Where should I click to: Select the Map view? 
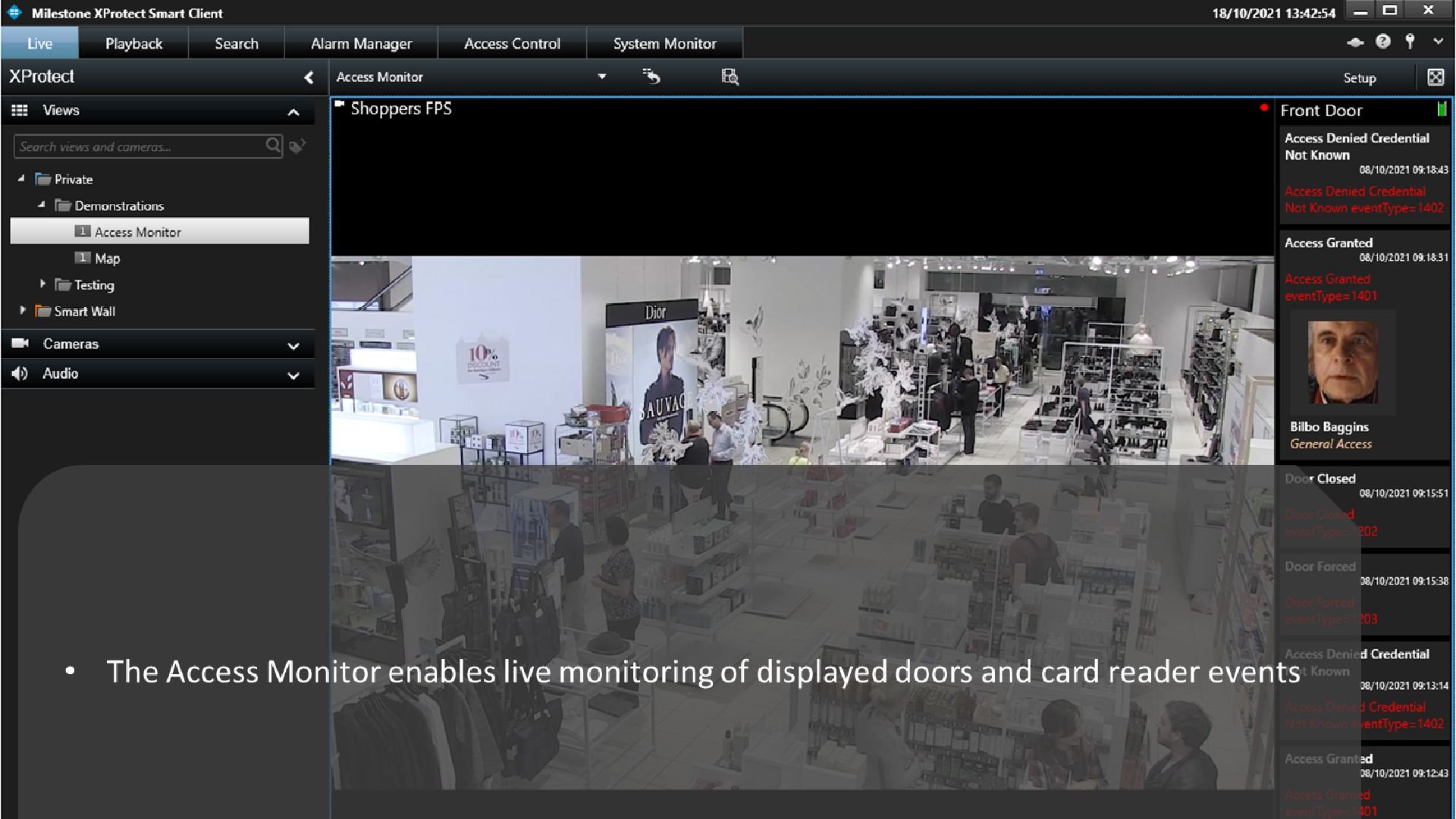(x=107, y=258)
